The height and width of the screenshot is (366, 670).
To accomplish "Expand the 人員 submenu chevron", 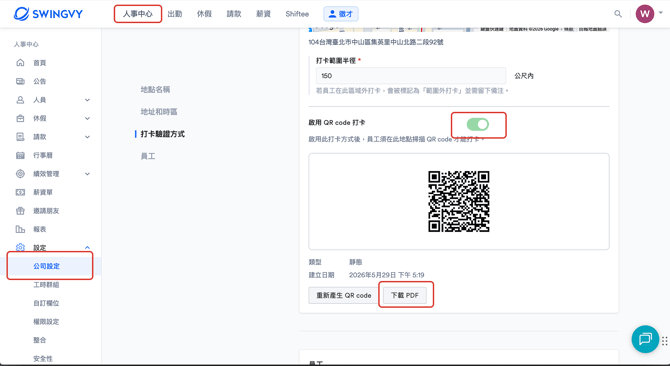I will (87, 100).
